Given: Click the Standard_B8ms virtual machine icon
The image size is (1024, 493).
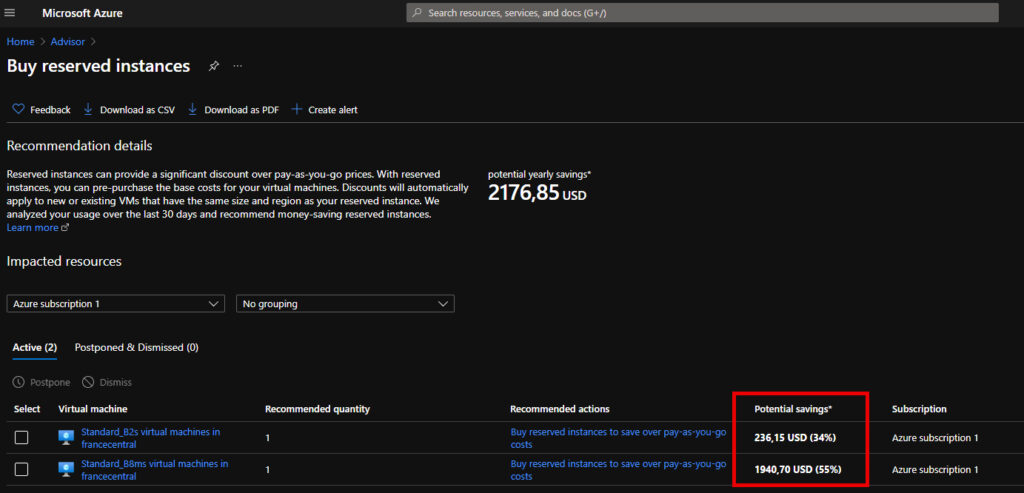Looking at the screenshot, I should [66, 469].
